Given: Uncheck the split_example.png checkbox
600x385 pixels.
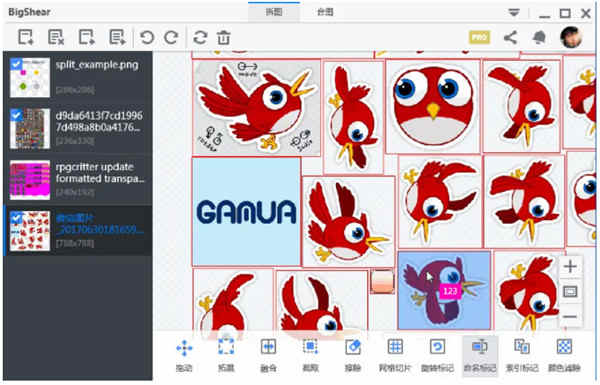Looking at the screenshot, I should [16, 64].
